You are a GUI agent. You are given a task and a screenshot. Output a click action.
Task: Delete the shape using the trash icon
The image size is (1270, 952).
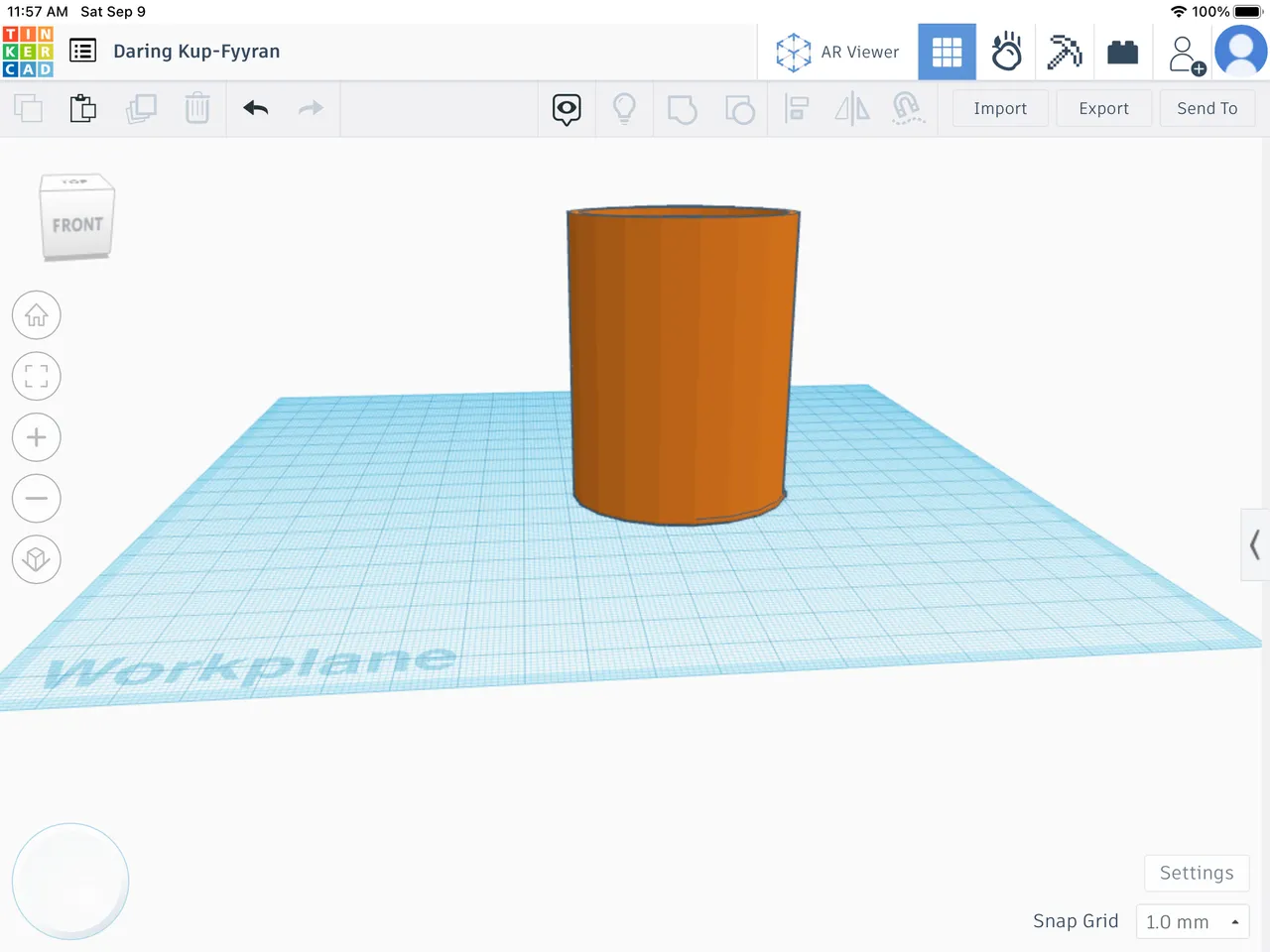pyautogui.click(x=197, y=108)
